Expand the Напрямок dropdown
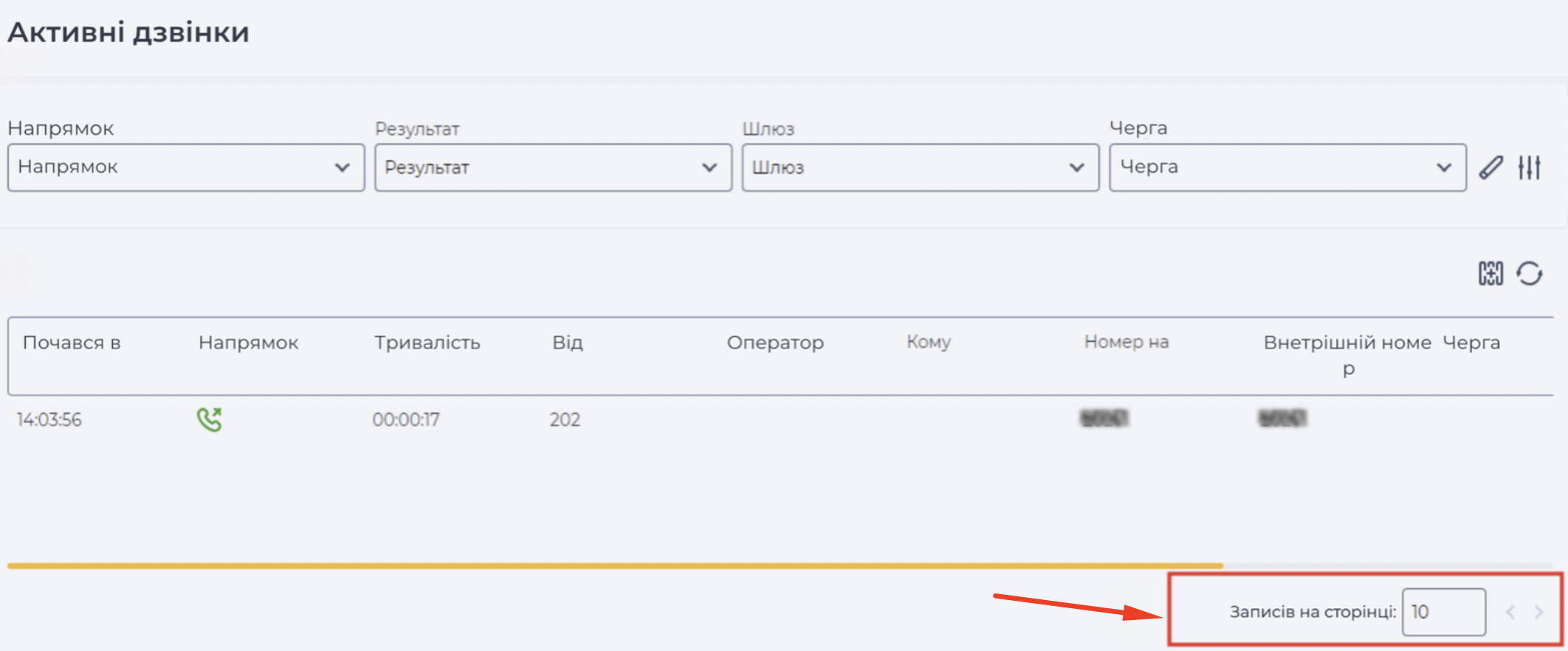The width and height of the screenshot is (1568, 651). coord(186,168)
